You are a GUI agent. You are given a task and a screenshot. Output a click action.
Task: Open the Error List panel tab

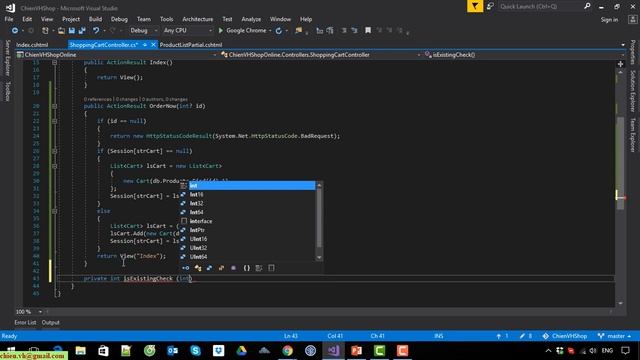point(25,322)
